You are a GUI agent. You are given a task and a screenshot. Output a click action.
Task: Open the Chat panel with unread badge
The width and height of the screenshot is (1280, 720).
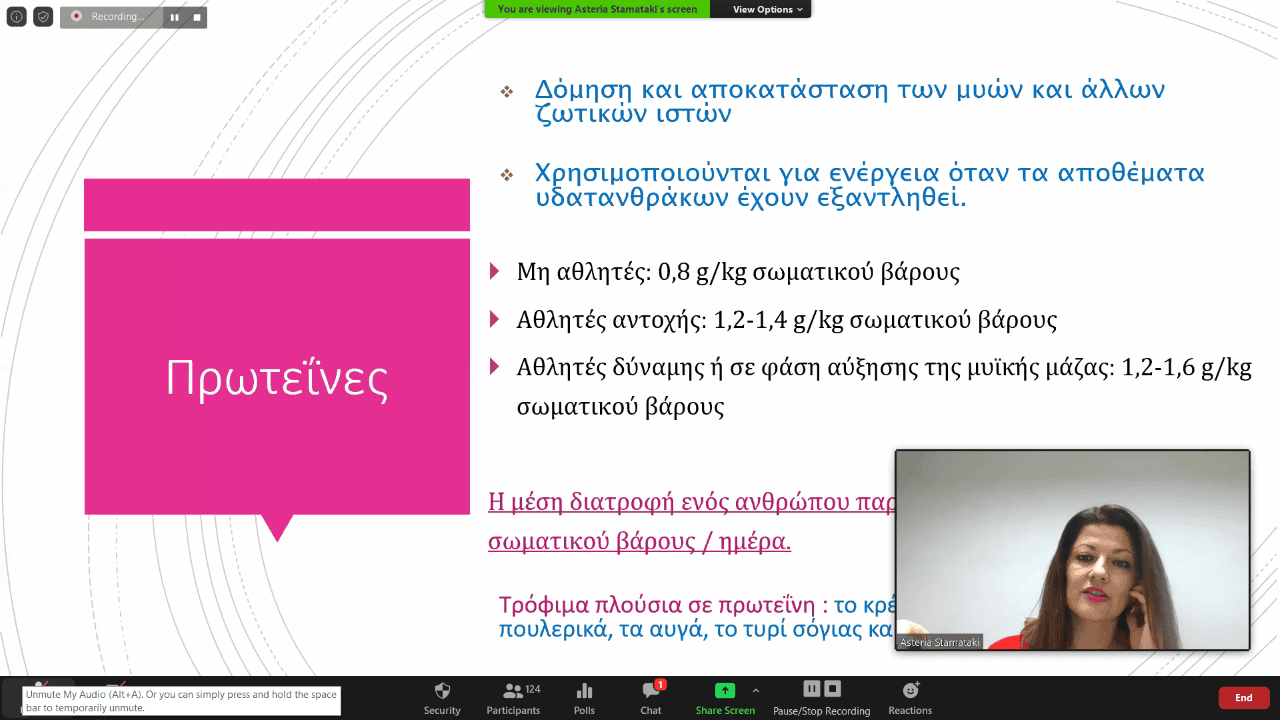click(651, 699)
